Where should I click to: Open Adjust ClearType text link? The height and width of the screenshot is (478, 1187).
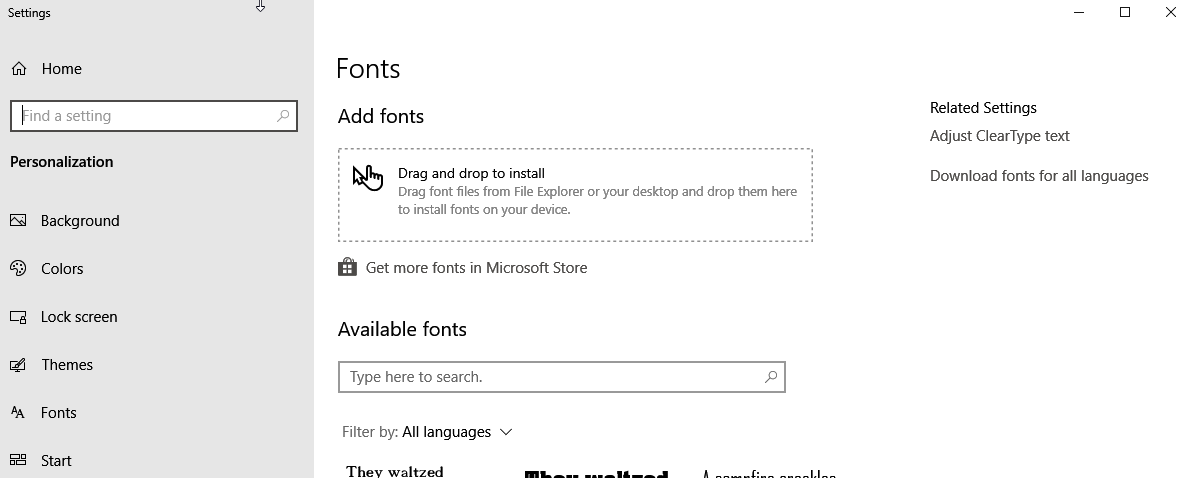[999, 136]
